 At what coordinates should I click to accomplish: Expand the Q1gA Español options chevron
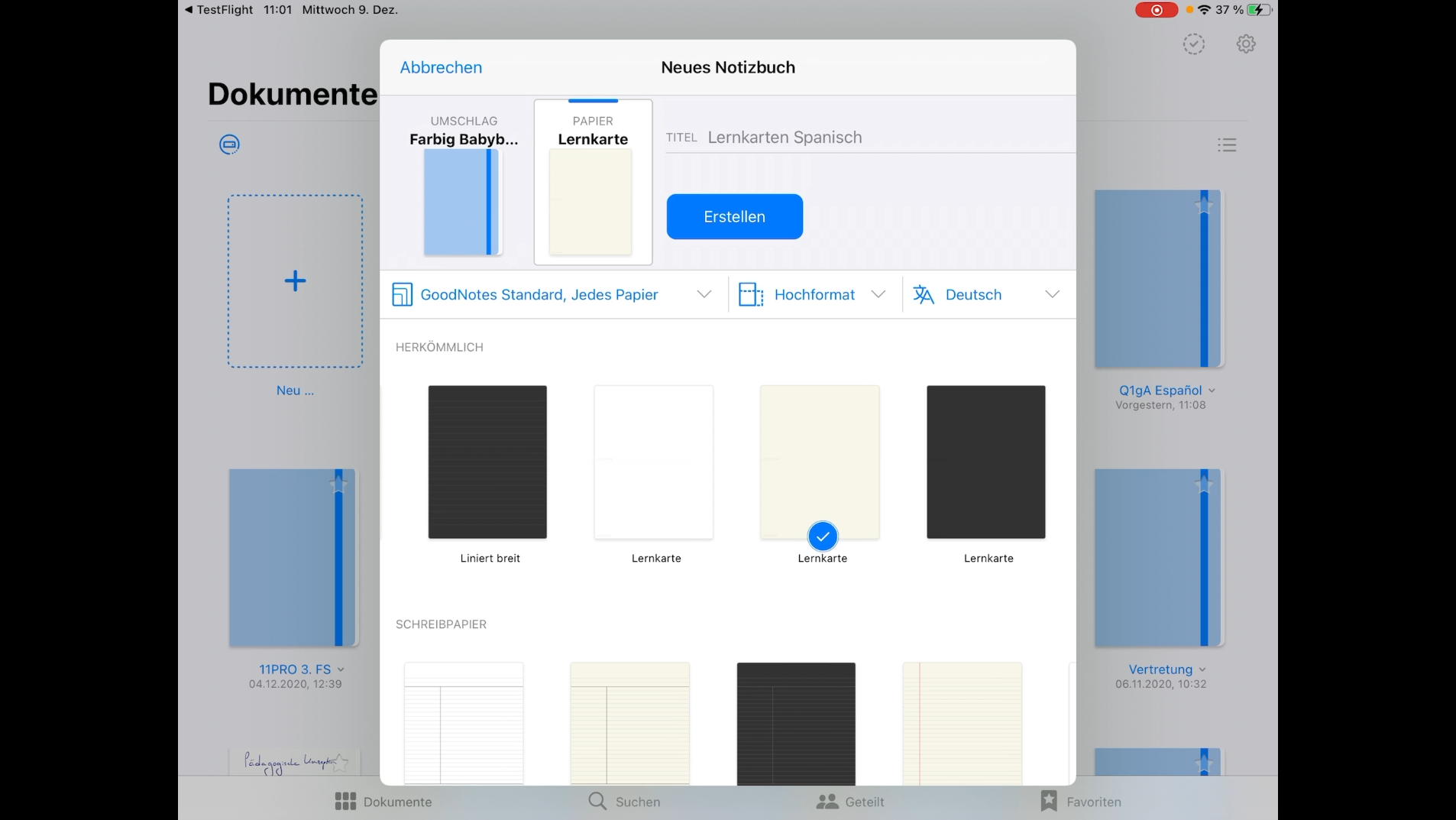(x=1212, y=391)
